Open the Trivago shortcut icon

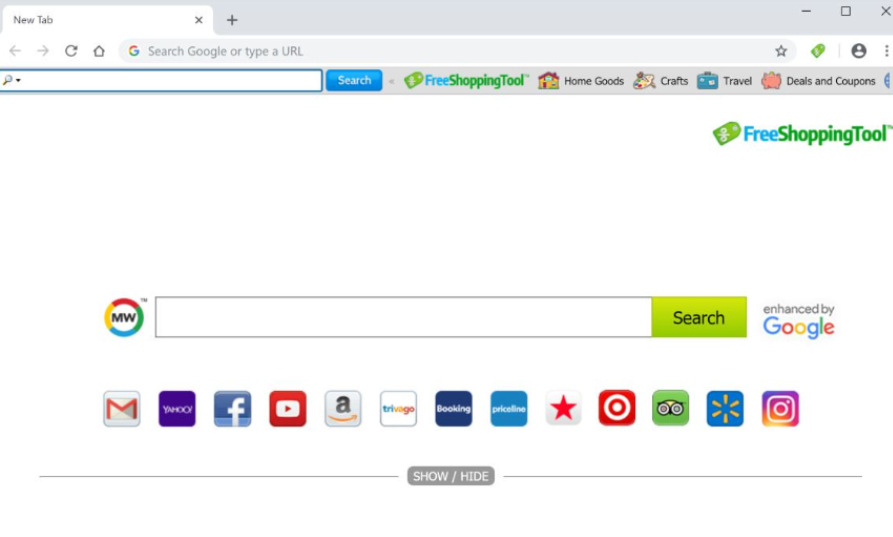click(398, 408)
